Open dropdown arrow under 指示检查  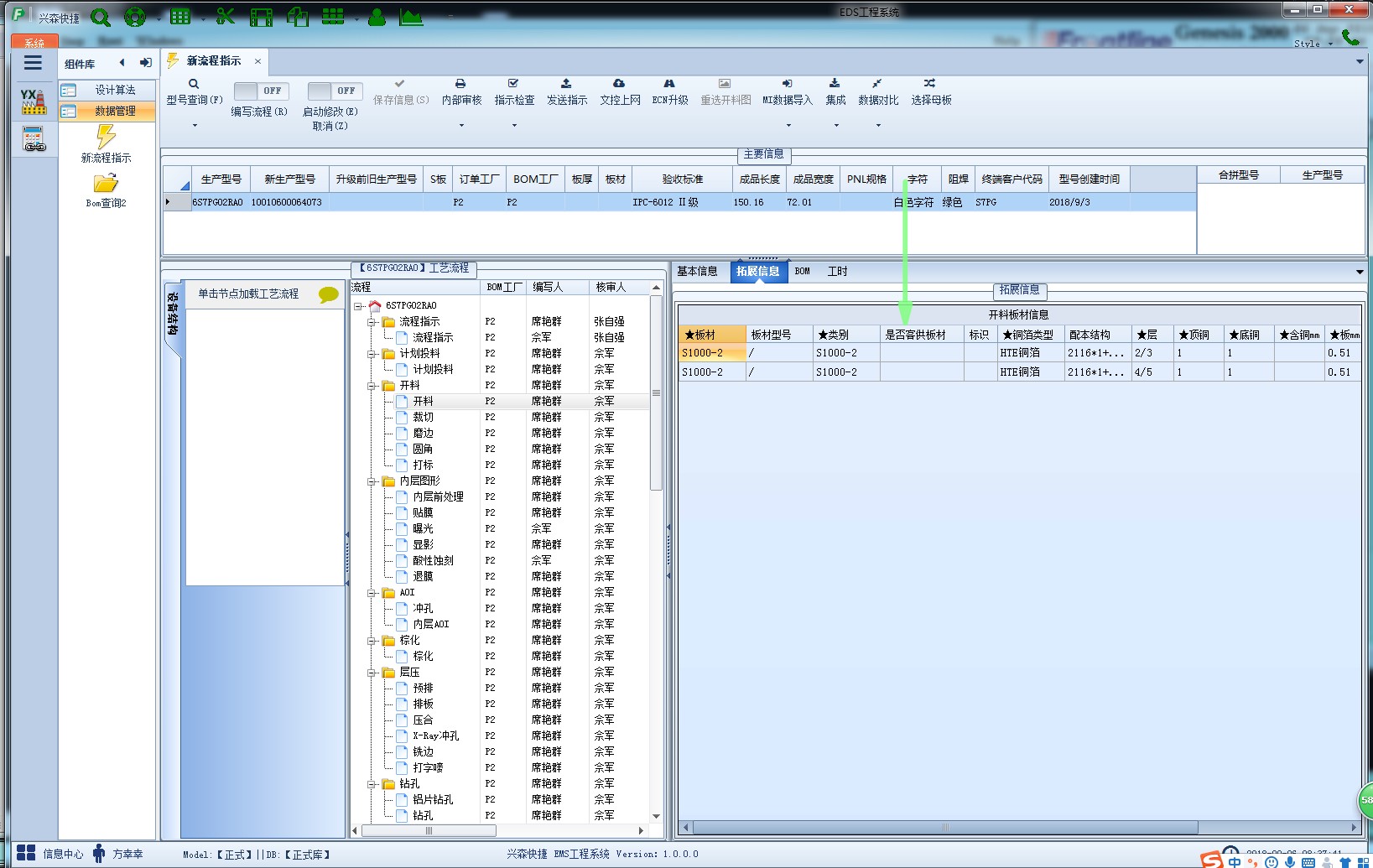point(514,126)
